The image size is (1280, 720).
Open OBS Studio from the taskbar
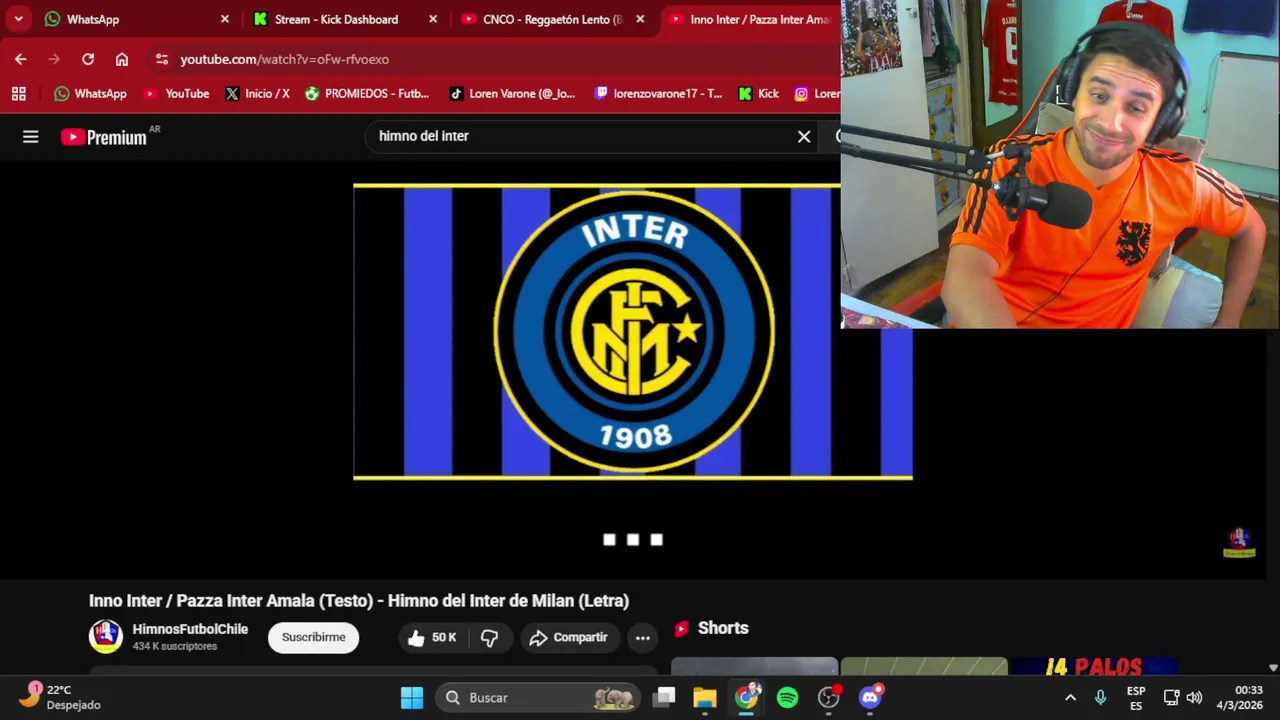point(829,697)
